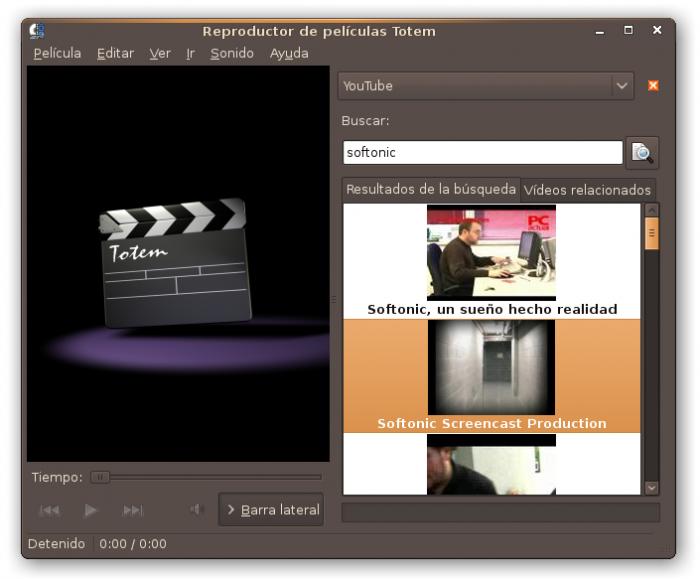Viewport: 700px width, 579px height.
Task: Click the volume speaker icon
Action: click(197, 510)
